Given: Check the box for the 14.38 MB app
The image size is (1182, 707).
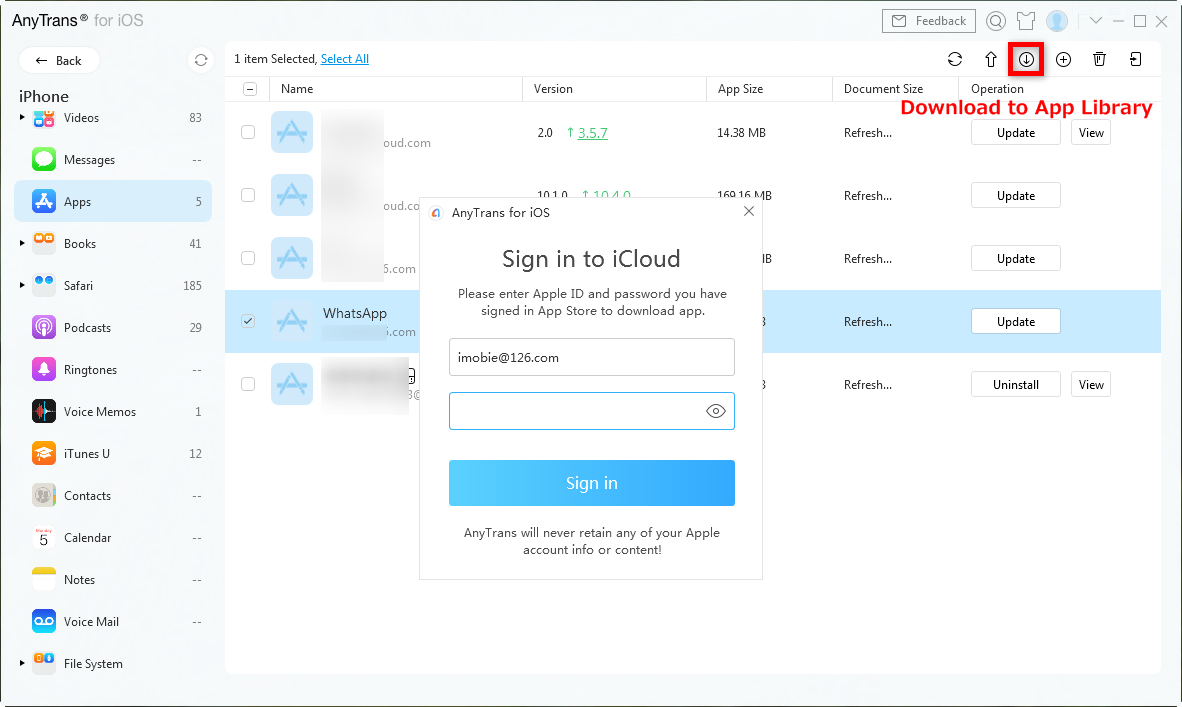Looking at the screenshot, I should click(248, 132).
